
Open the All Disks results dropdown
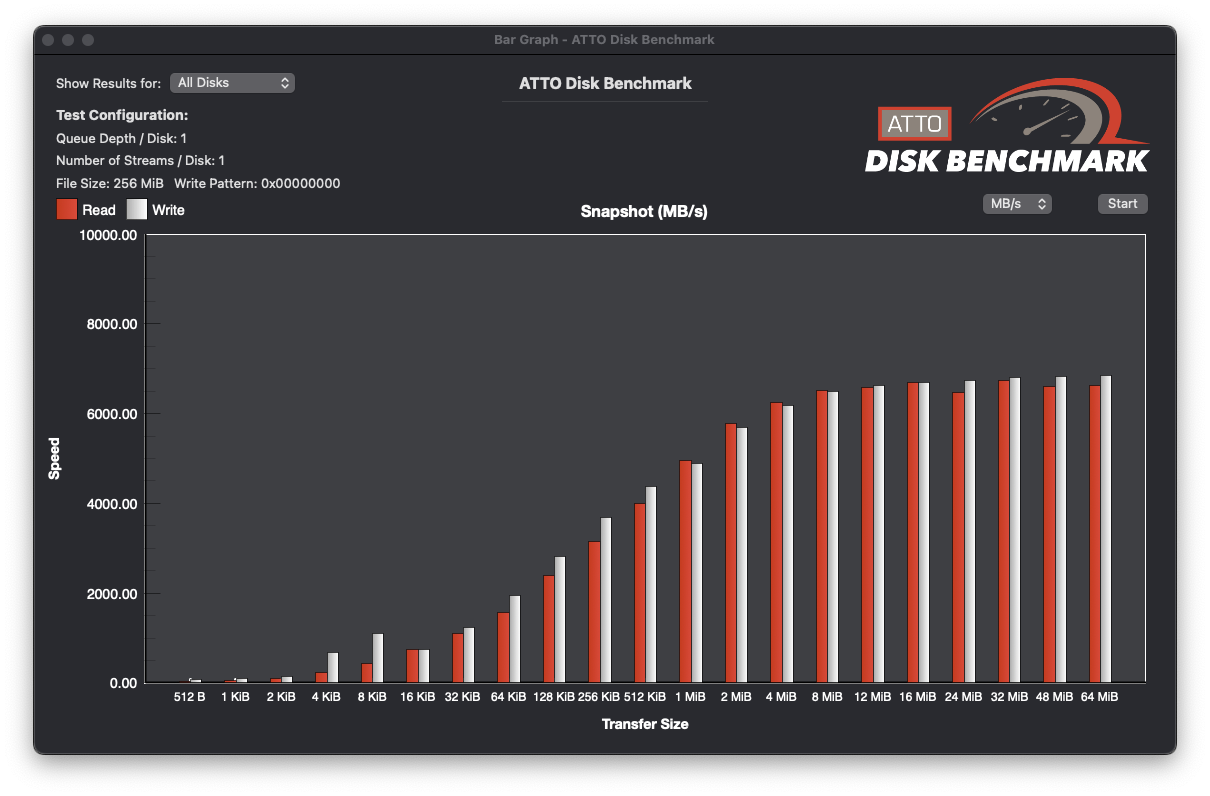(232, 83)
